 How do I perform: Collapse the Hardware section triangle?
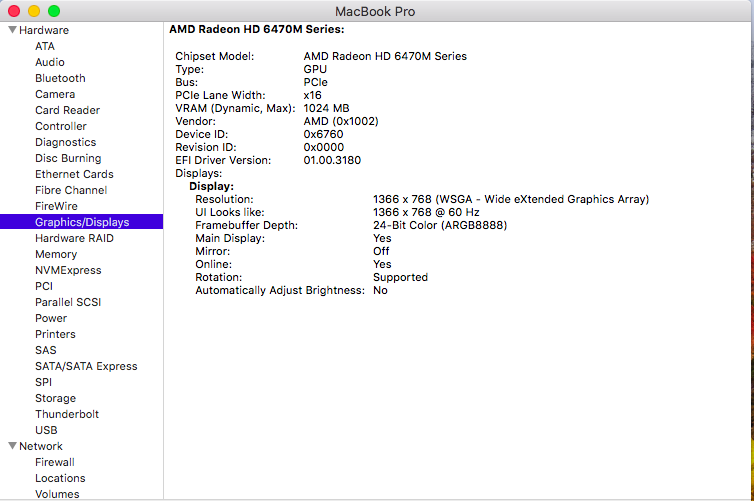pyautogui.click(x=13, y=30)
